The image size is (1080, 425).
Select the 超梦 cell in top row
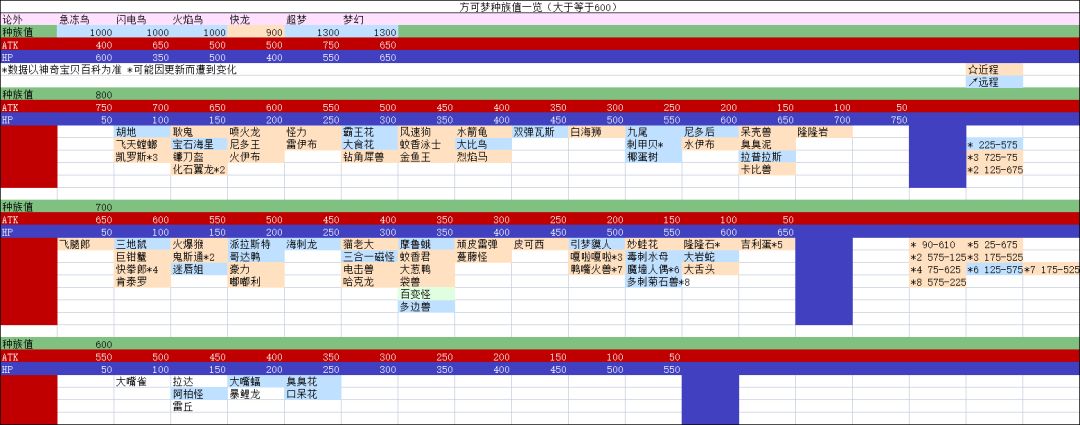click(x=313, y=19)
